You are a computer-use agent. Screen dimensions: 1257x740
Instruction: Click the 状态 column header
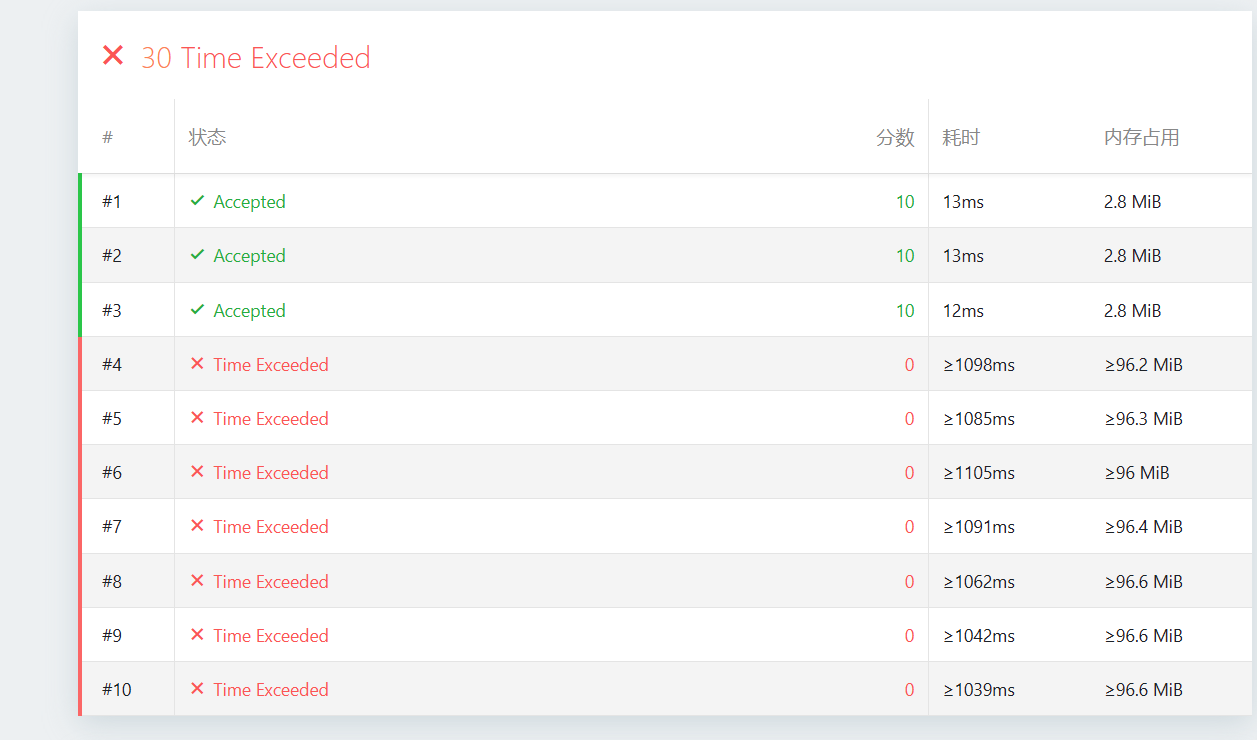point(207,137)
